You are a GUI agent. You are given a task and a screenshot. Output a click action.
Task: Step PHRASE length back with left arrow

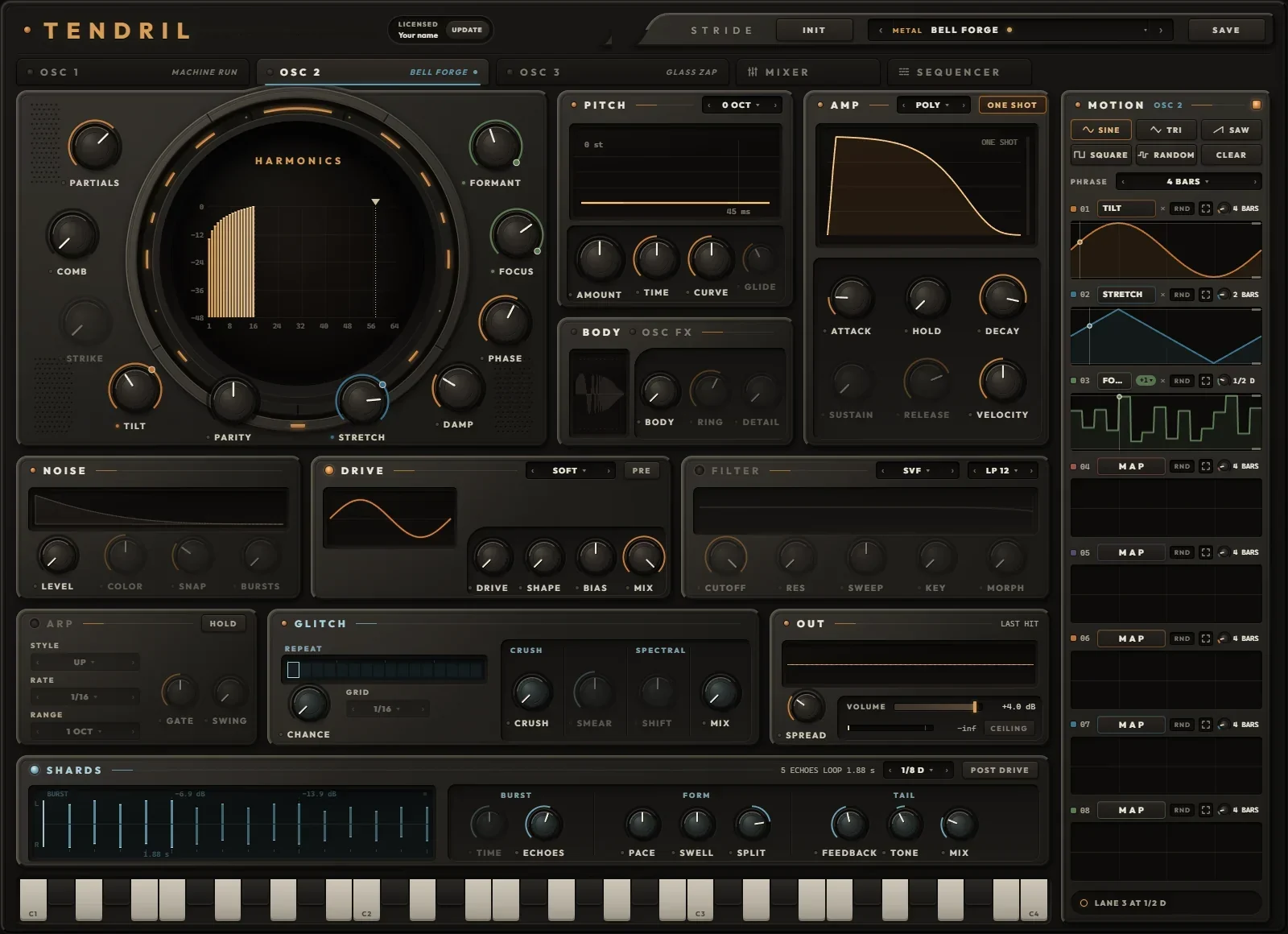1123,182
